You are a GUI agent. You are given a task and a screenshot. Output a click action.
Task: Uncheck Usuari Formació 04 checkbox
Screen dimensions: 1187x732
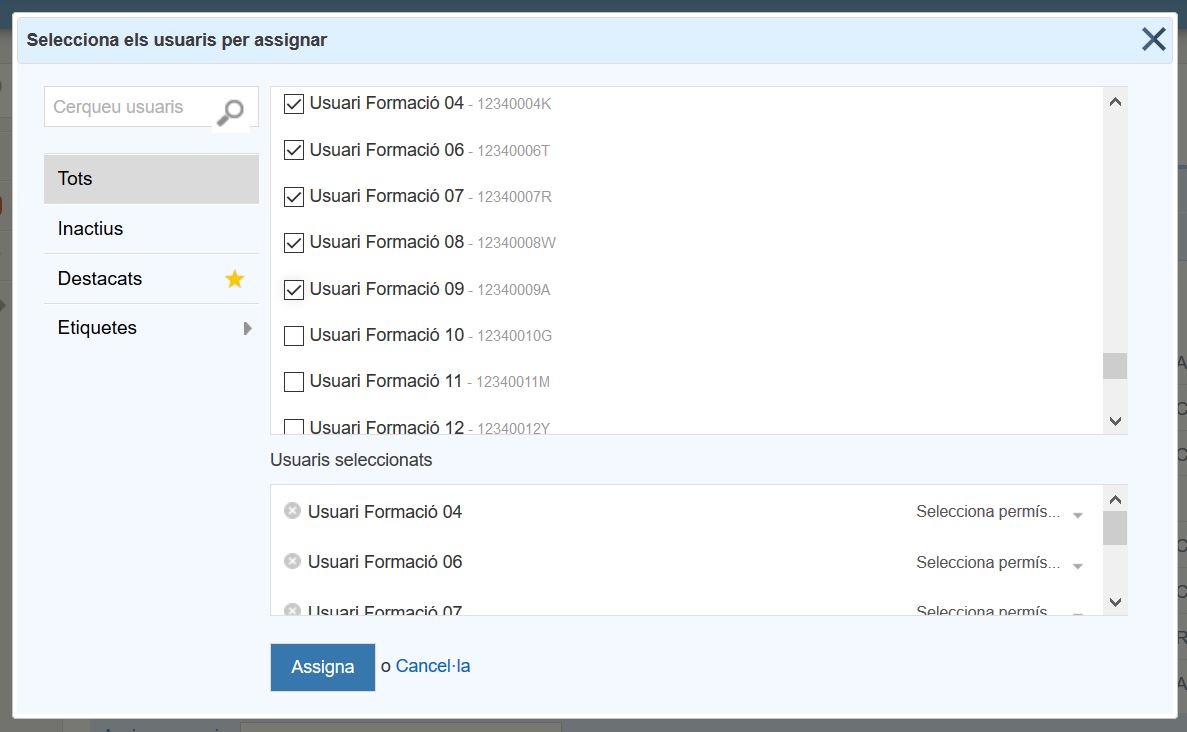point(294,103)
